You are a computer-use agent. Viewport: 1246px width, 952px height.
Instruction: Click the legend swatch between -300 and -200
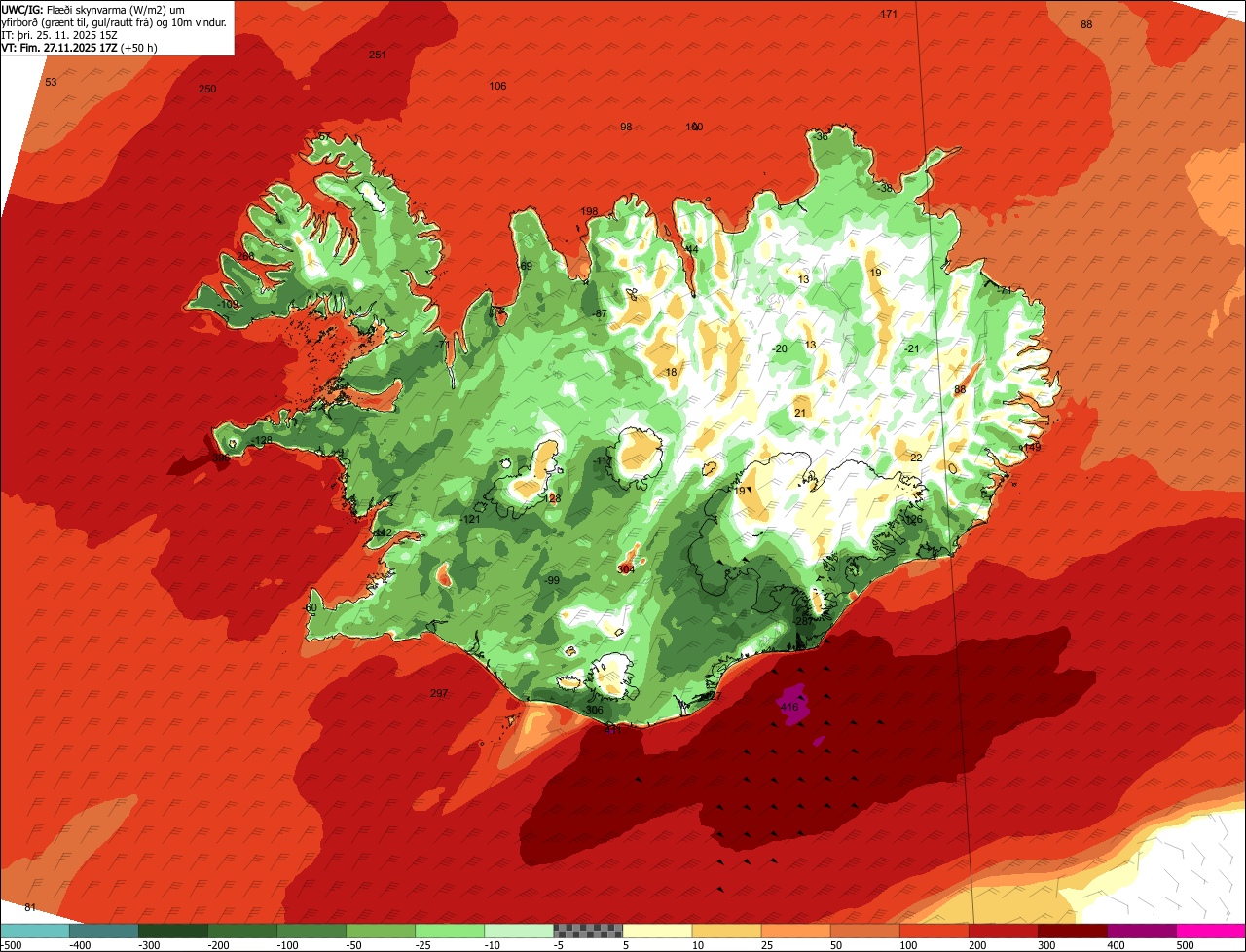click(173, 931)
